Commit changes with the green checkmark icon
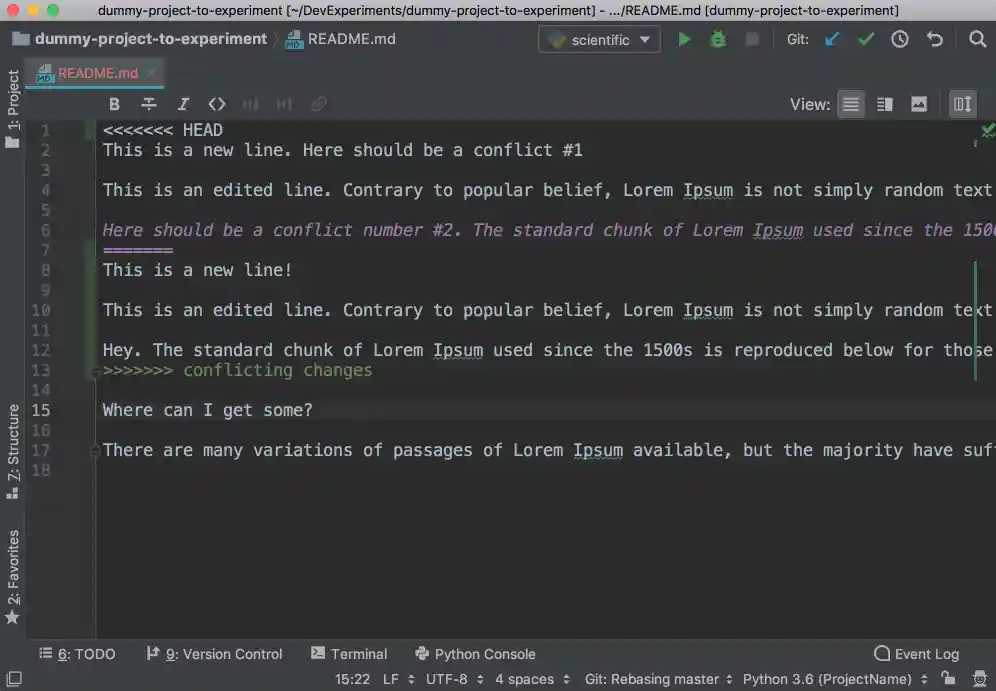The height and width of the screenshot is (691, 996). pos(866,39)
